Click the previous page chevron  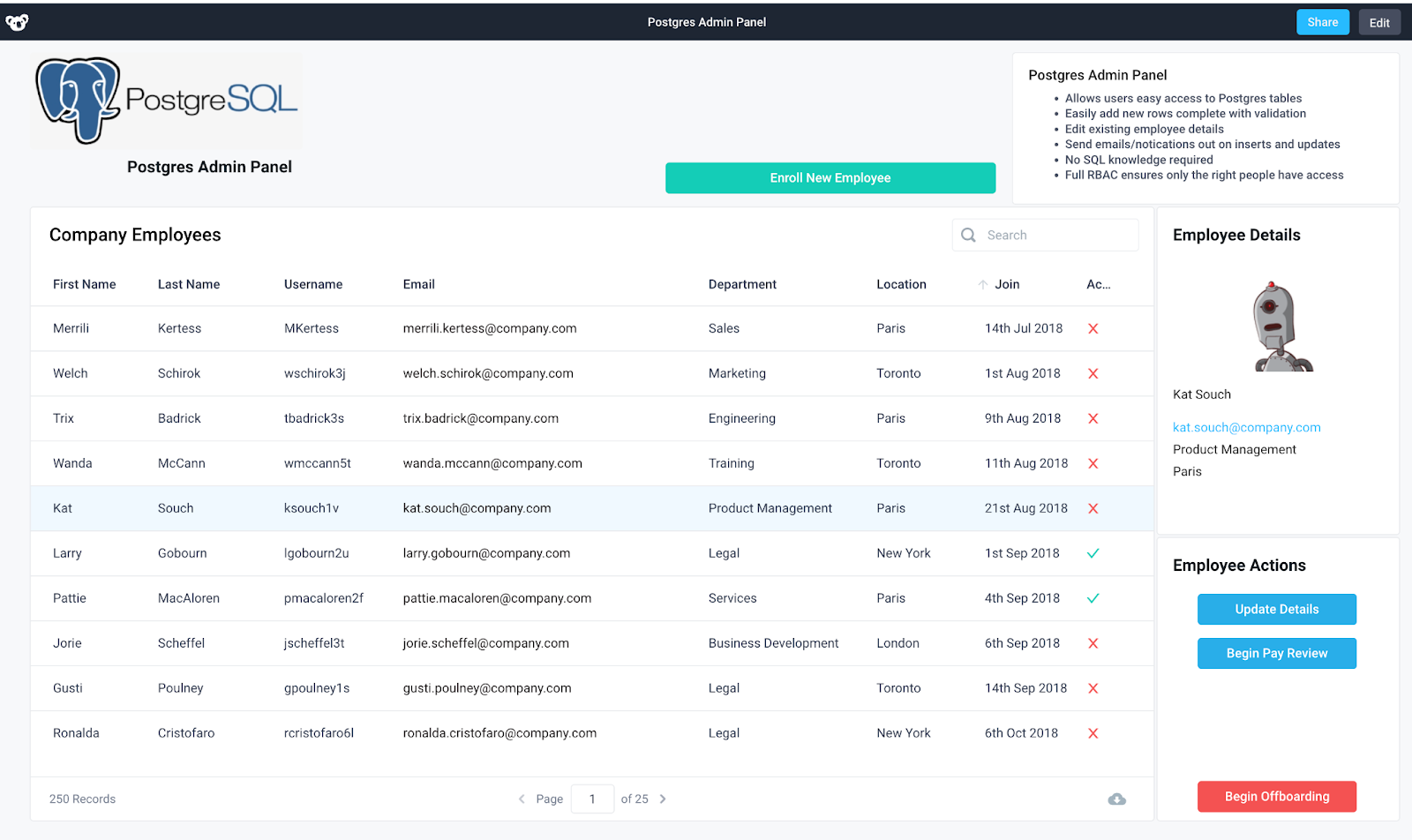click(522, 799)
